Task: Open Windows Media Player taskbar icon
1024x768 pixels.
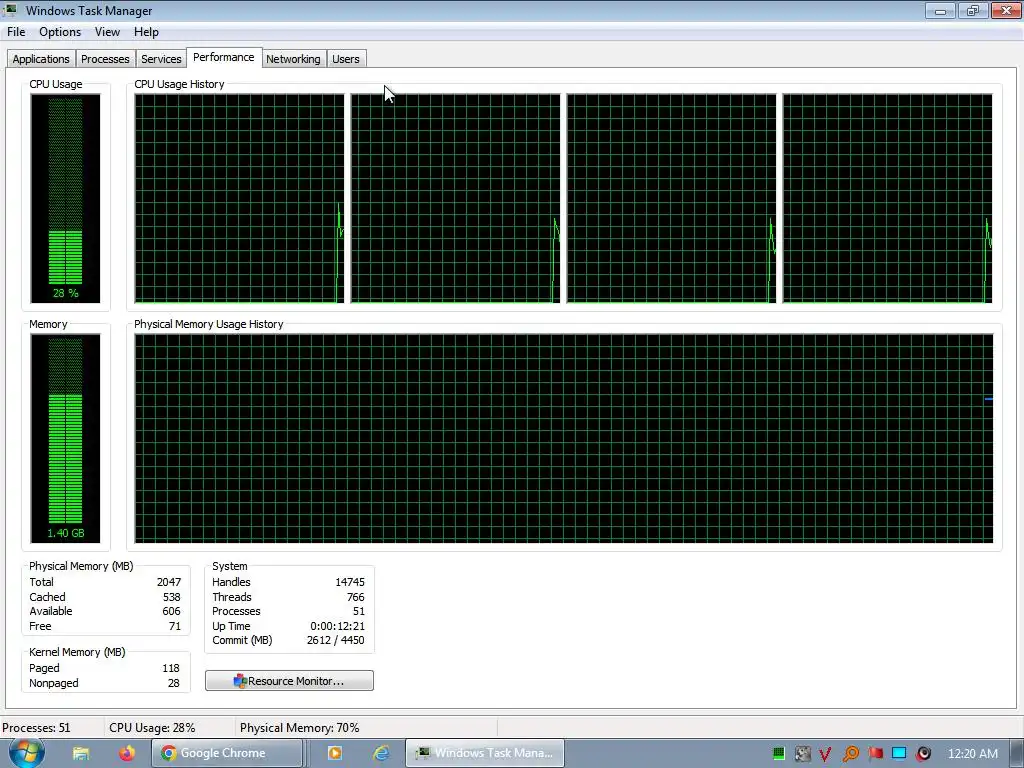Action: click(334, 753)
